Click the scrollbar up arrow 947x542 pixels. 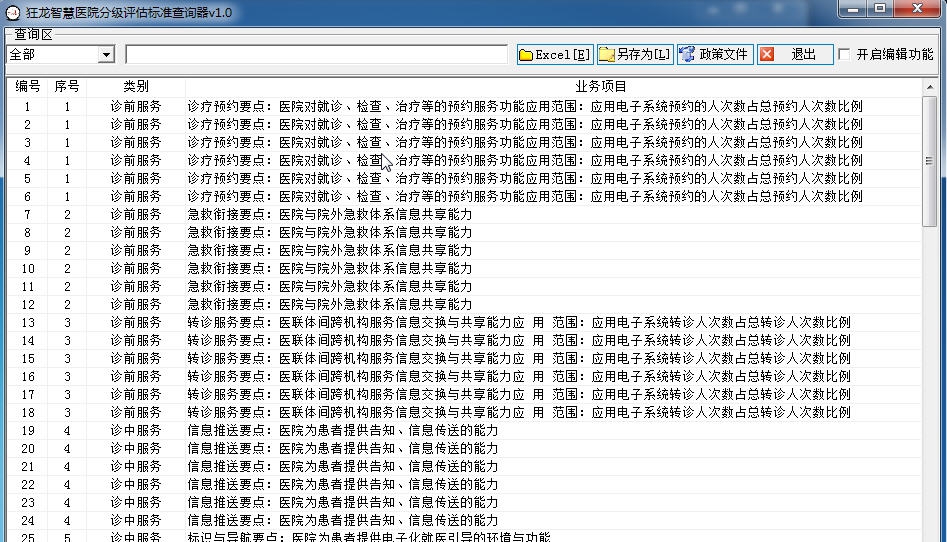pos(929,88)
